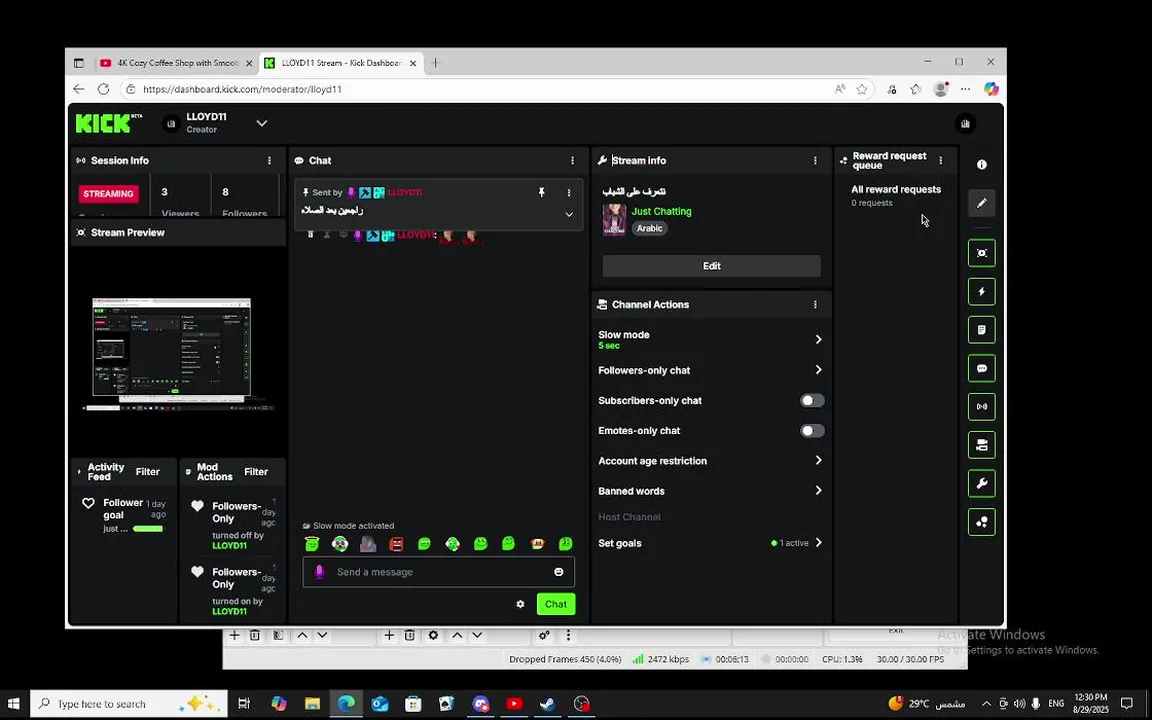Toggle the stream preview widget icon in sidebar
Viewport: 1152px width, 720px height.
pos(982,253)
